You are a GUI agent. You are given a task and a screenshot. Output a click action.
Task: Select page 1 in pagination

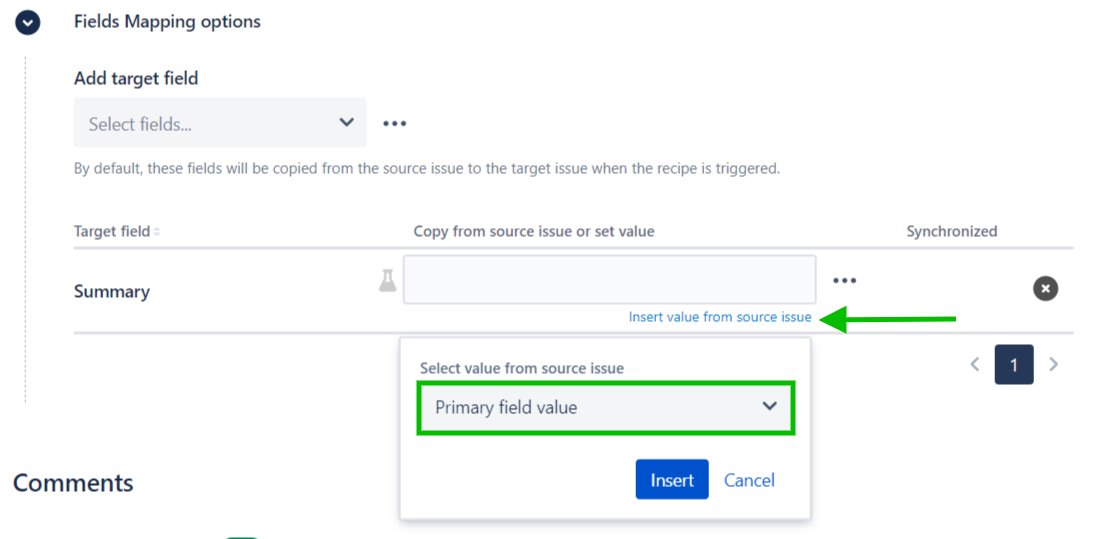click(1013, 365)
